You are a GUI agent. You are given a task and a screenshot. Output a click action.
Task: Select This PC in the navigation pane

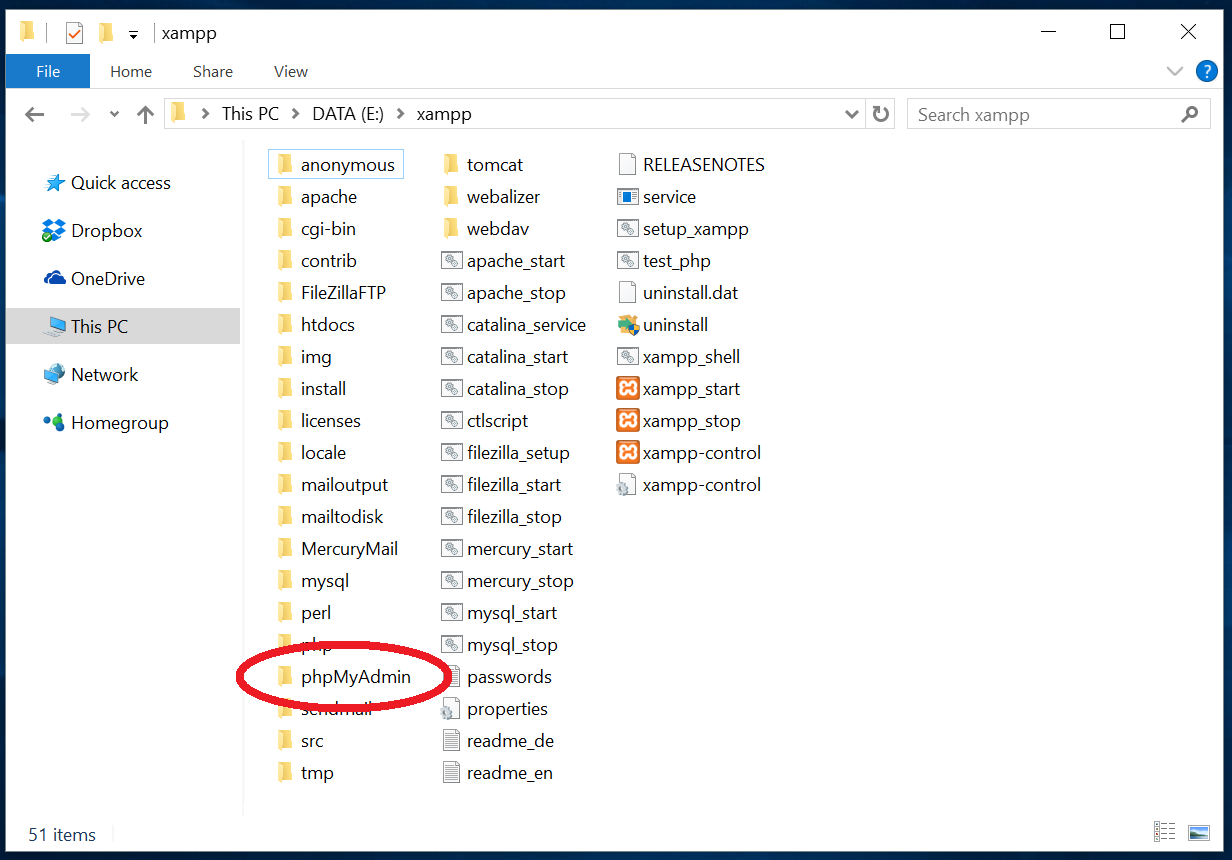click(x=123, y=326)
